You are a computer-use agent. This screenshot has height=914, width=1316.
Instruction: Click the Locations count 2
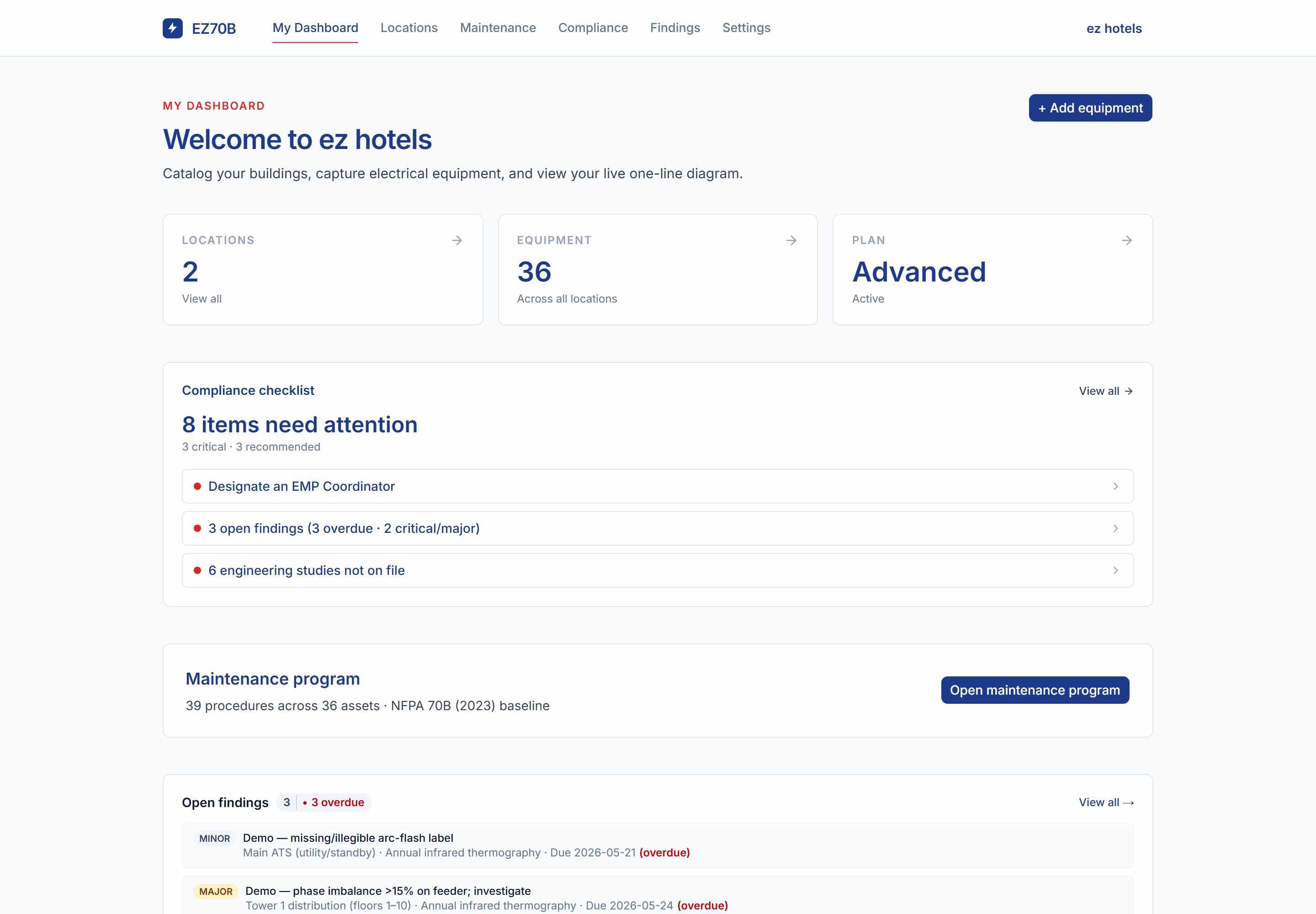pos(190,271)
